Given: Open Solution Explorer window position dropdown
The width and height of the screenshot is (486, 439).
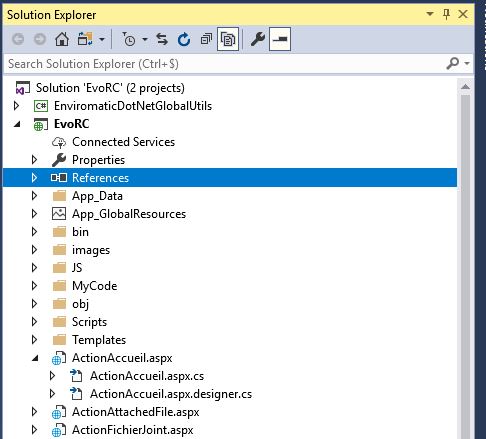Looking at the screenshot, I should pyautogui.click(x=430, y=14).
